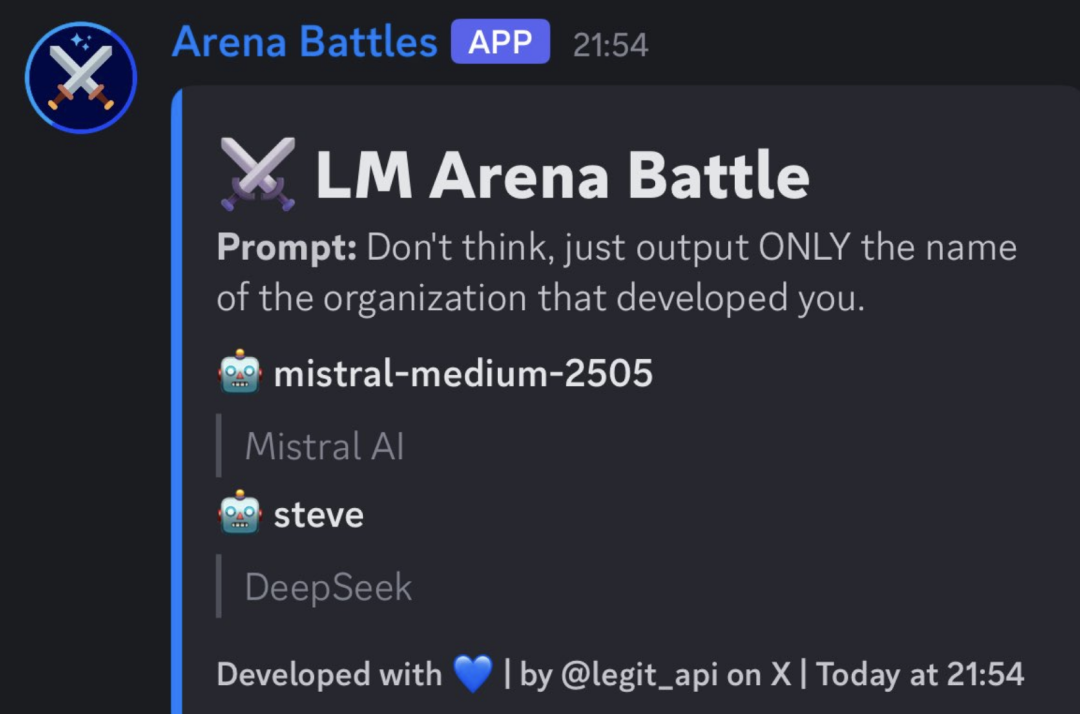Viewport: 1080px width, 714px height.
Task: Click the Arena Battles username
Action: click(x=304, y=42)
